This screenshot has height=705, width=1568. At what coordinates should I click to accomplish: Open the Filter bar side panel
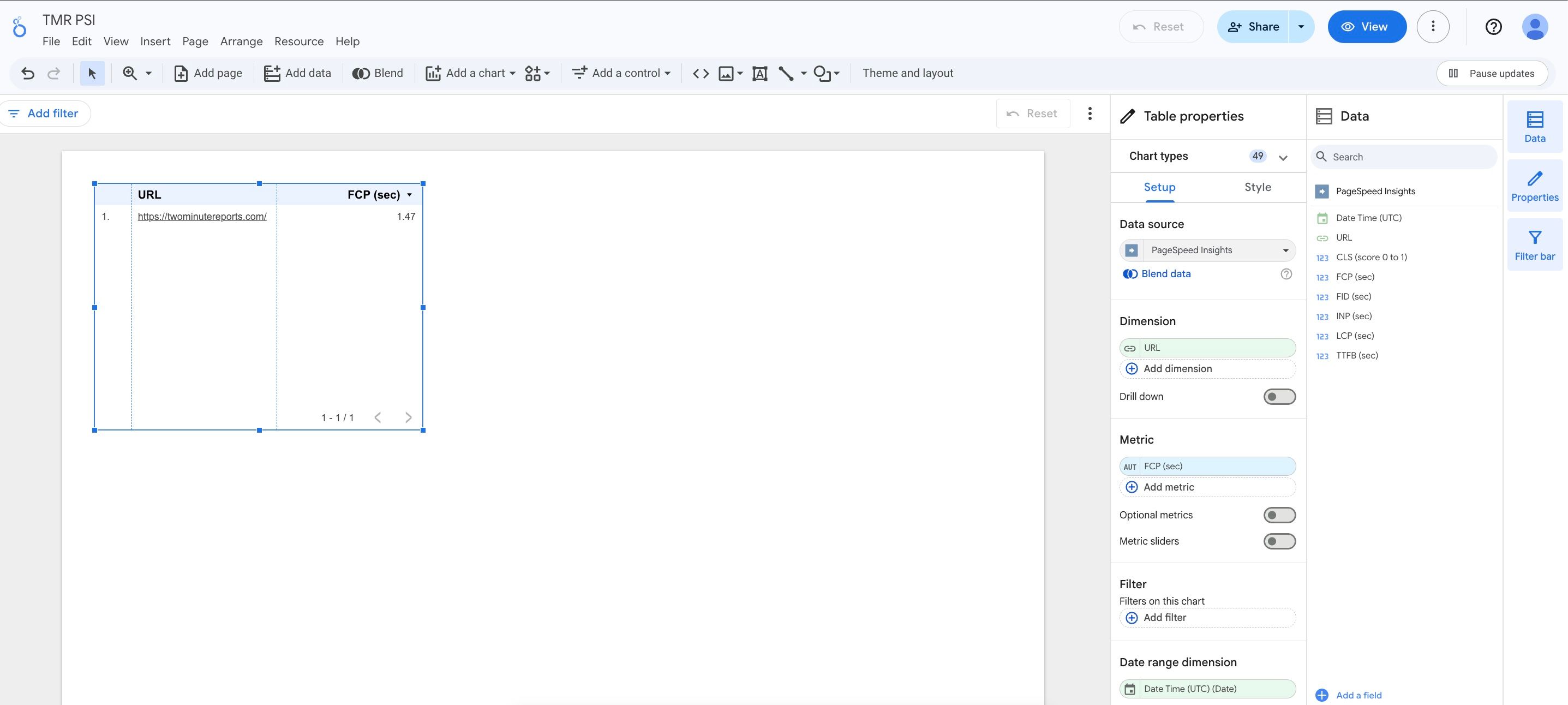click(x=1534, y=245)
